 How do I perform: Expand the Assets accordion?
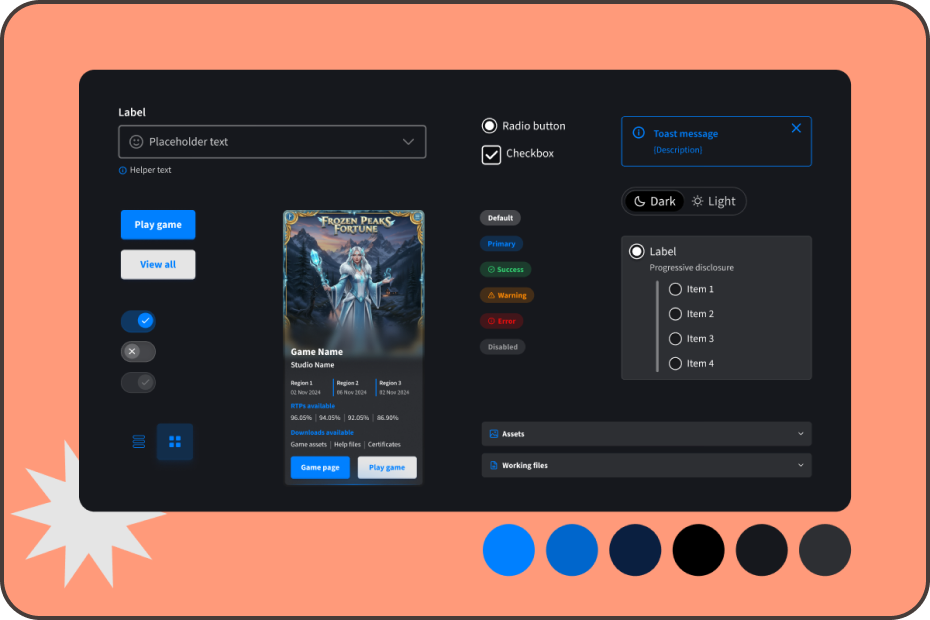799,433
